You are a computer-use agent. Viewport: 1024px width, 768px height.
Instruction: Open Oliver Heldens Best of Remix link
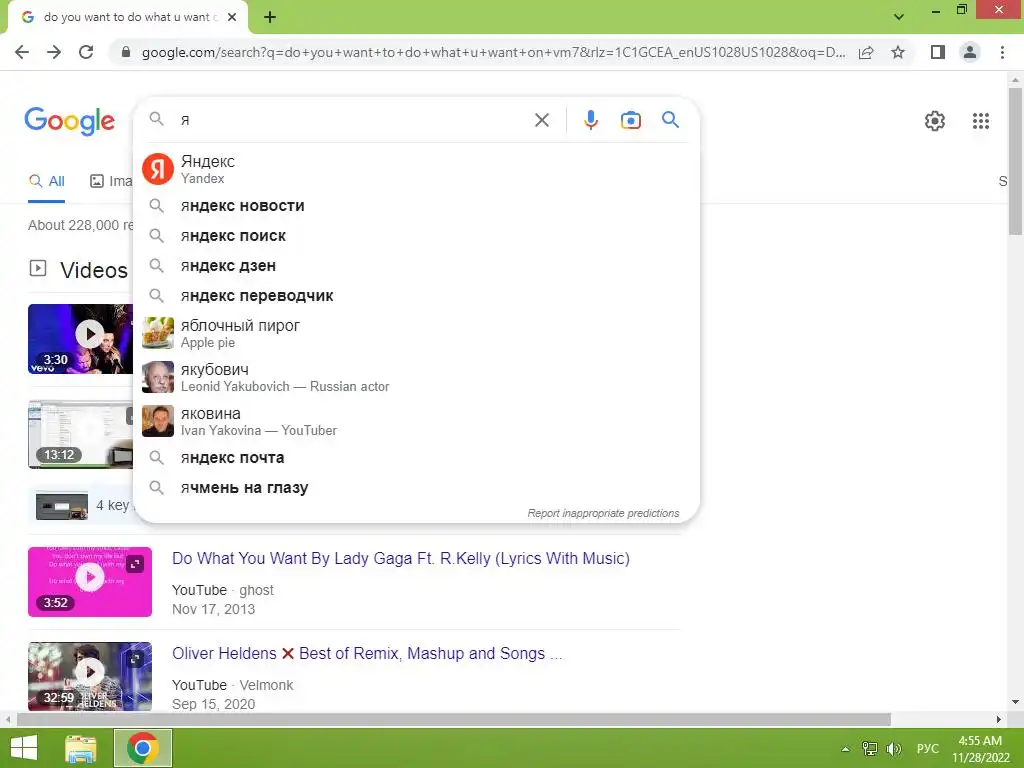point(367,654)
